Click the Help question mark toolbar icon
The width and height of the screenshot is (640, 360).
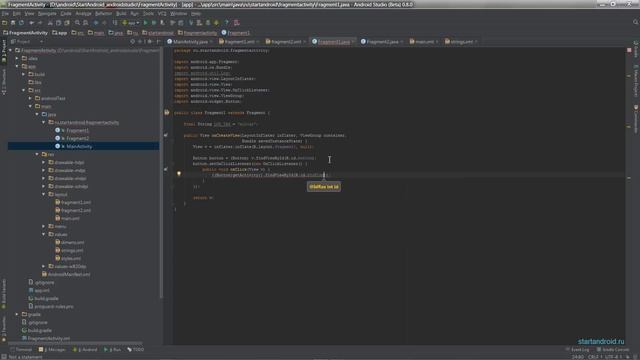(227, 23)
